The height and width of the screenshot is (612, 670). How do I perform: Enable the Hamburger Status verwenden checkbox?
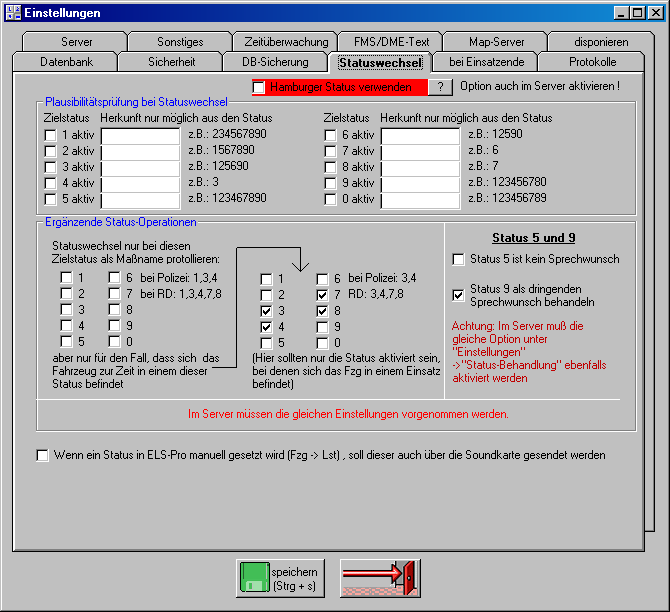pyautogui.click(x=259, y=87)
